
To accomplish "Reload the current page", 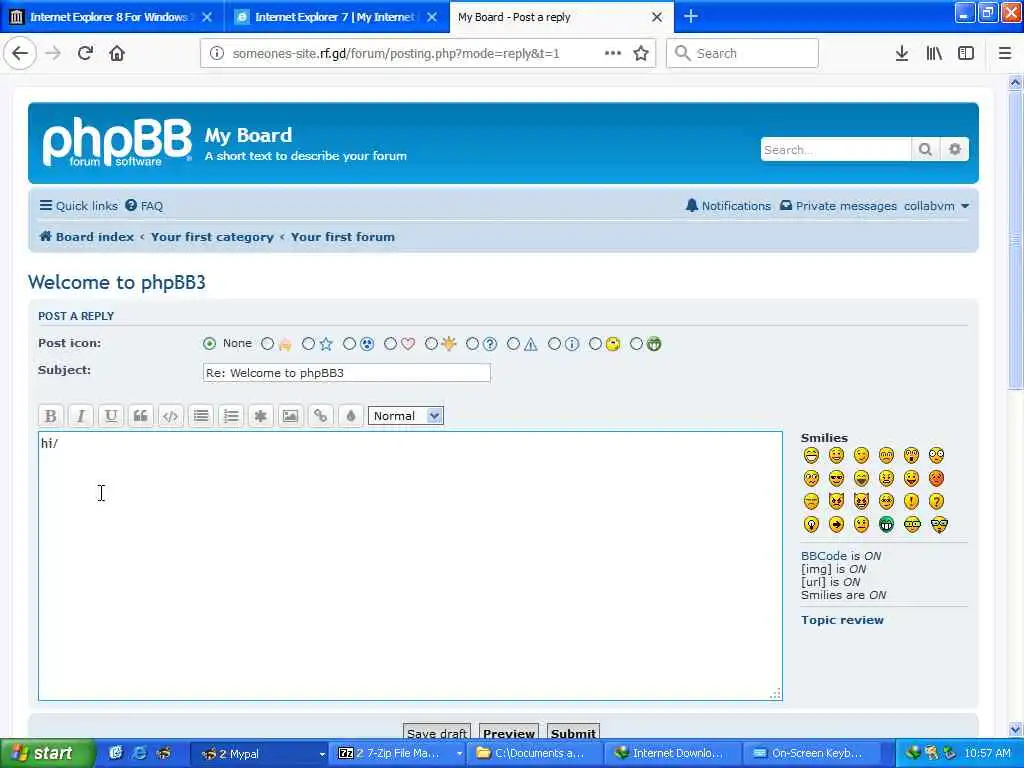I will click(x=85, y=54).
